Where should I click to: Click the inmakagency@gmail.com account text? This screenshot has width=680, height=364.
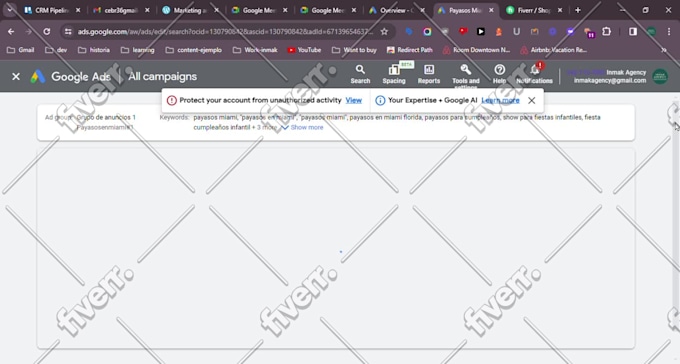click(610, 81)
